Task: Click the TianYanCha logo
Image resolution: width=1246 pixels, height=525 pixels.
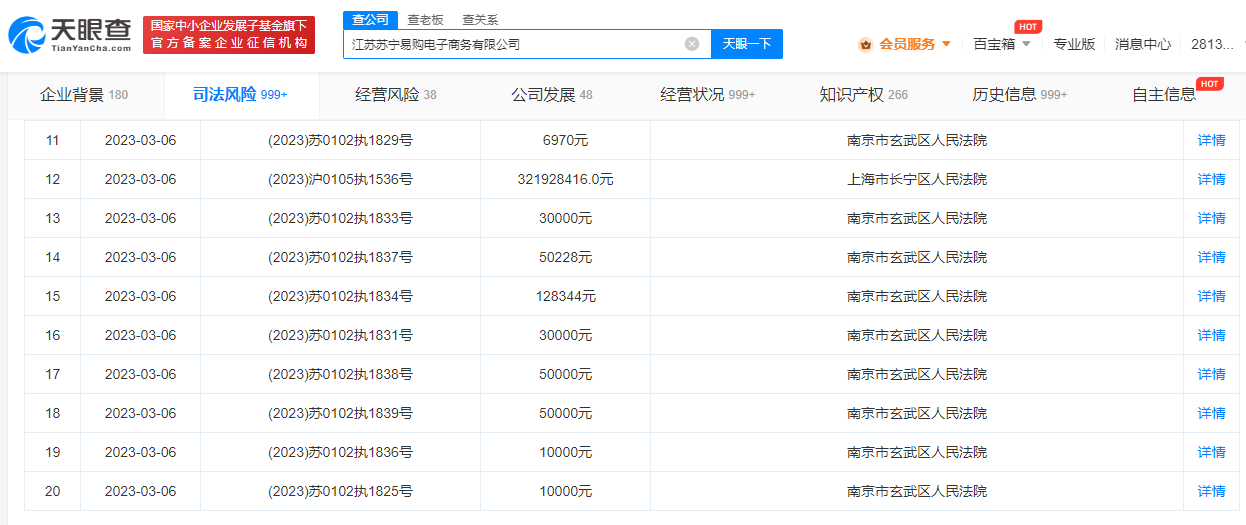Action: coord(70,35)
